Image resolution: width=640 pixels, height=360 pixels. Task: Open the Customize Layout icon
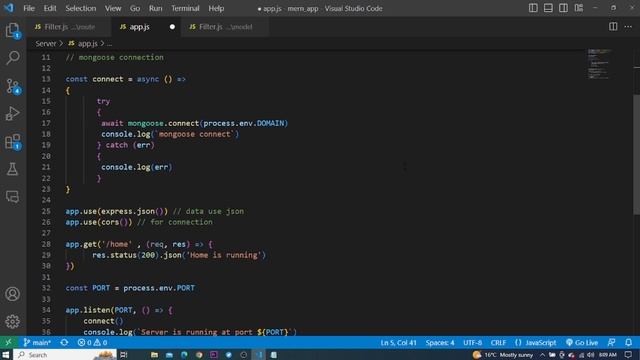point(579,8)
